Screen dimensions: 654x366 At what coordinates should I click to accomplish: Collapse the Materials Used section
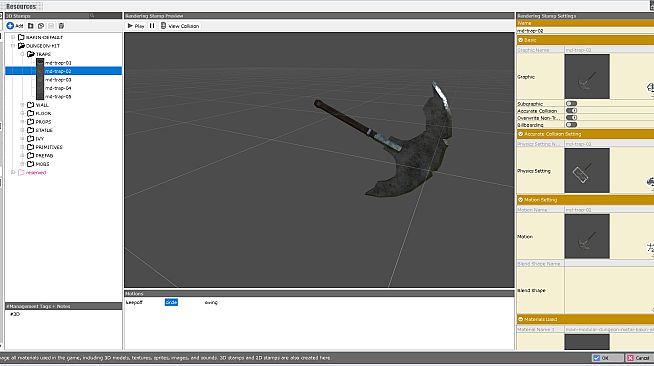(521, 319)
